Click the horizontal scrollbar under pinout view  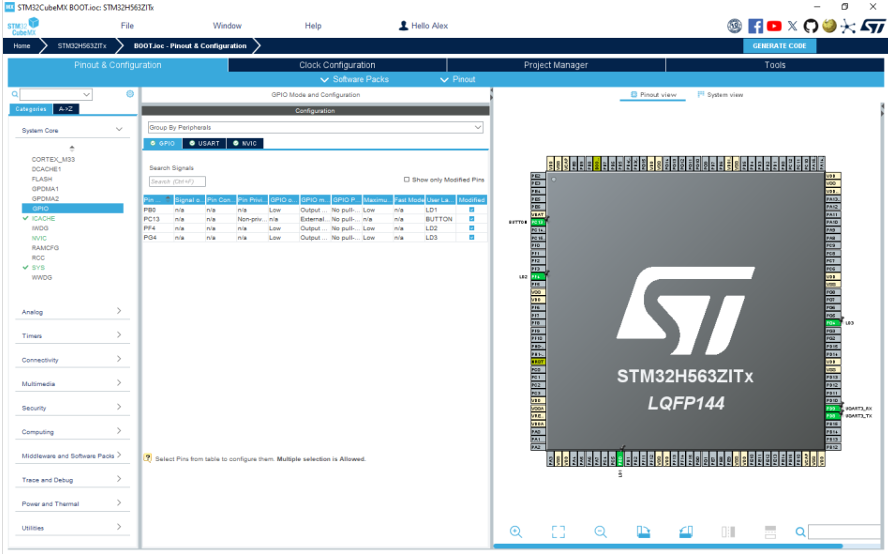coord(668,546)
